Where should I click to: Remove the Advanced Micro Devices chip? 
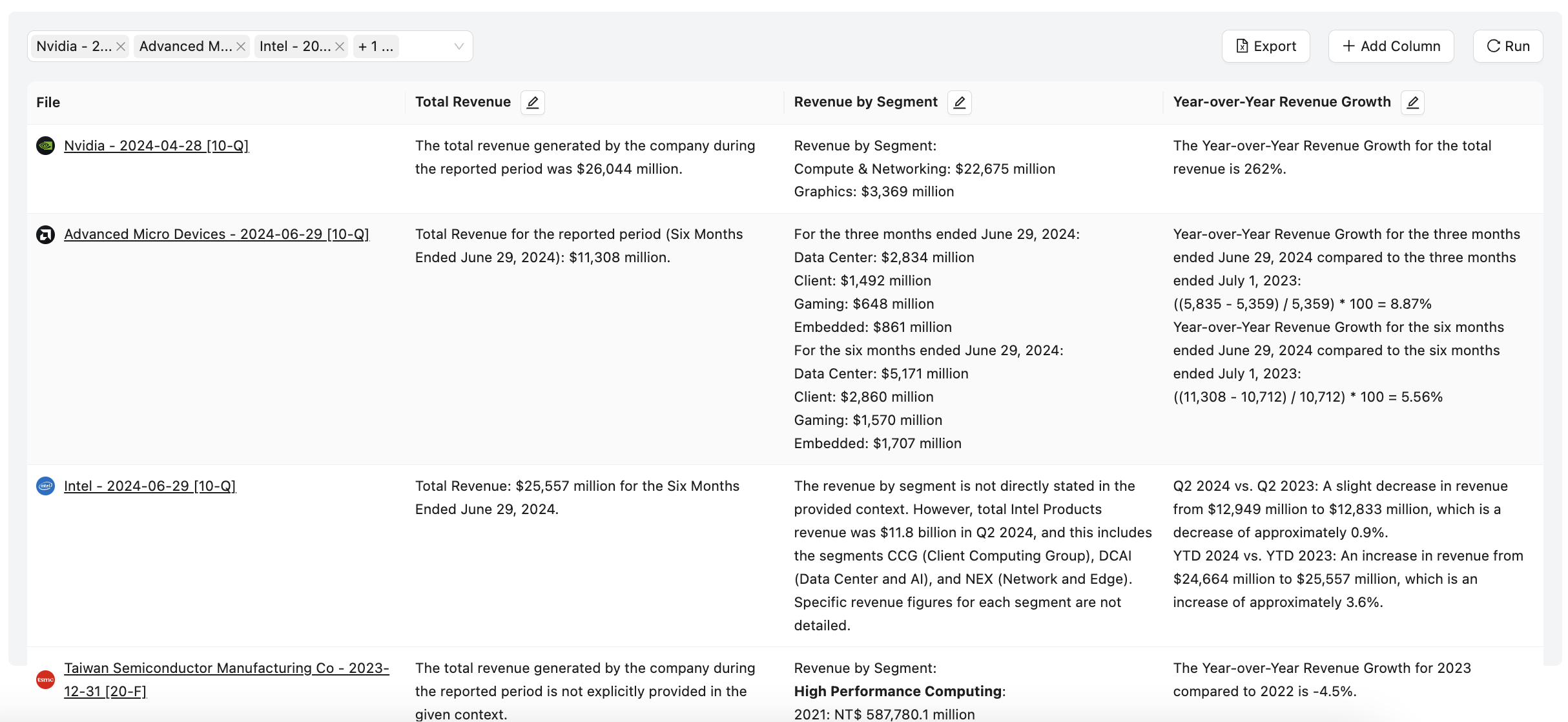pos(240,46)
